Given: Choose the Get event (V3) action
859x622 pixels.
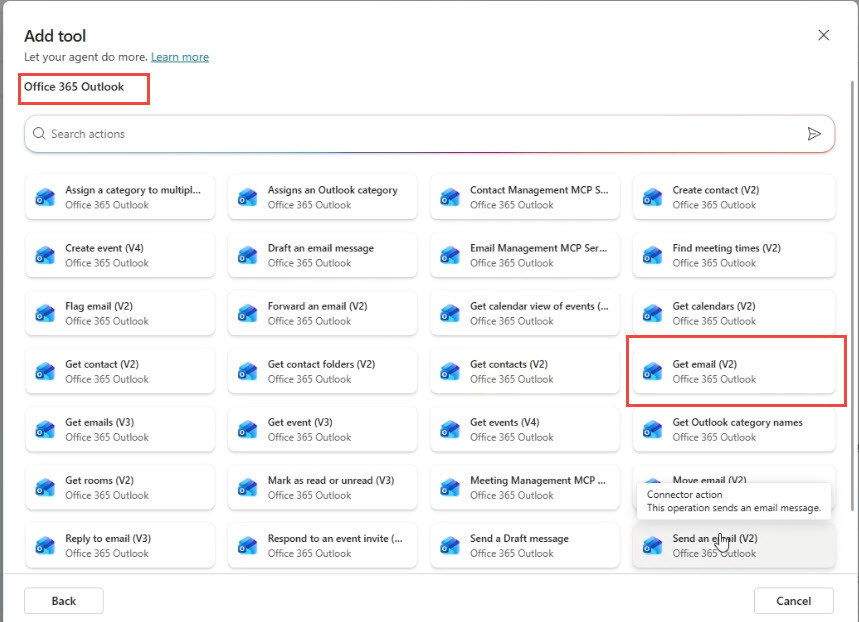Looking at the screenshot, I should pos(322,429).
